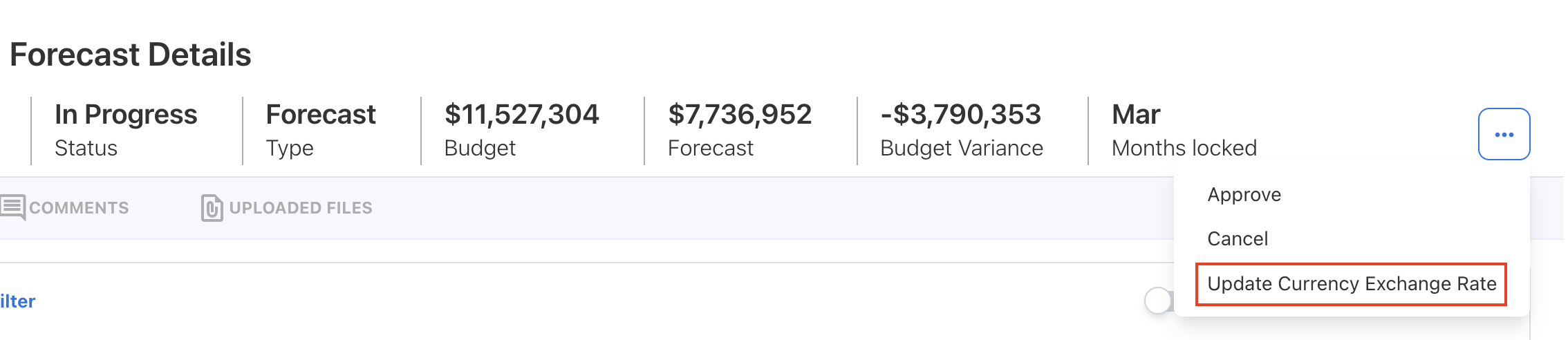Open the Uploaded Files tab label
The width and height of the screenshot is (1568, 340).
pyautogui.click(x=301, y=208)
